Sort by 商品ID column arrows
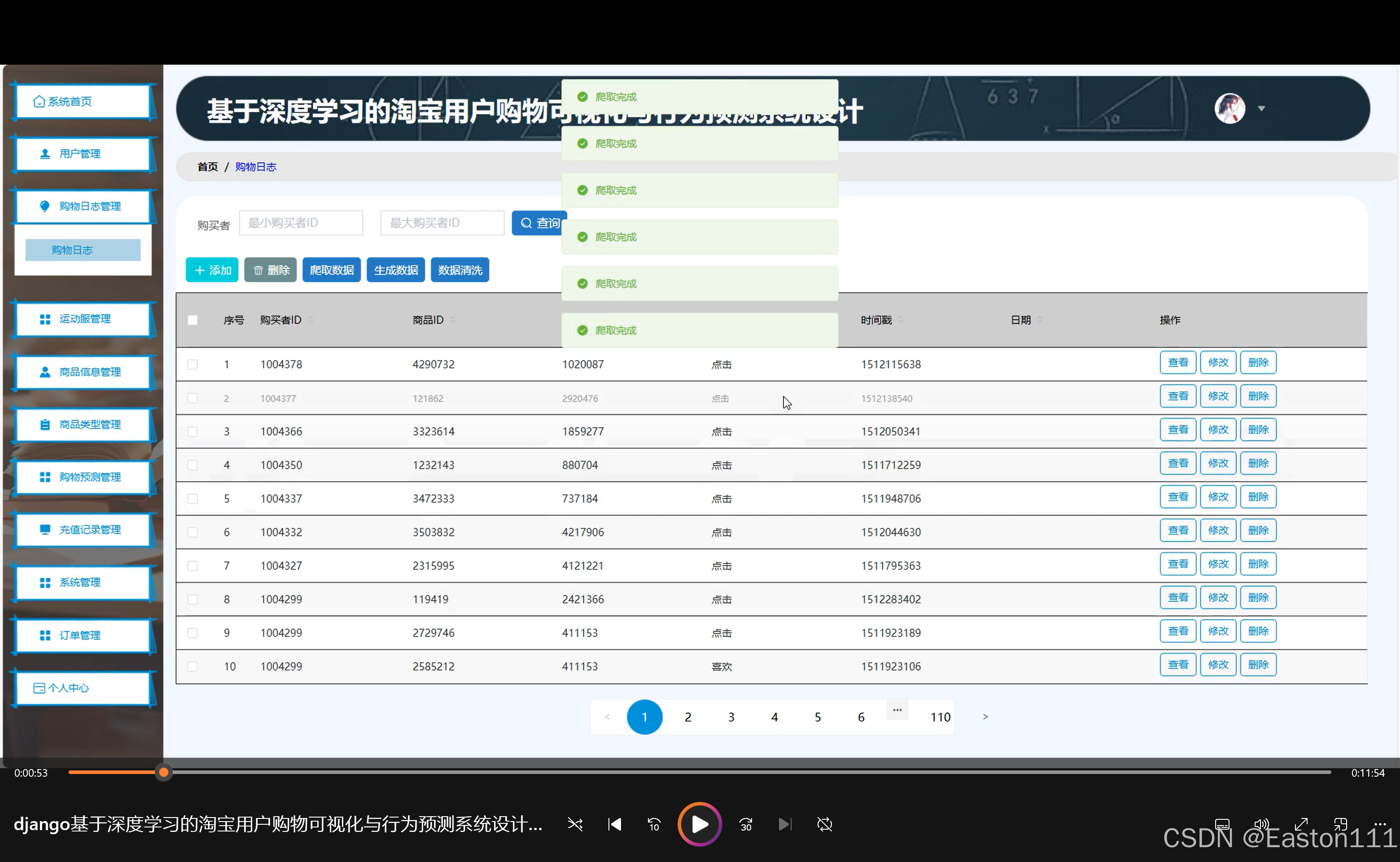 pyautogui.click(x=452, y=320)
